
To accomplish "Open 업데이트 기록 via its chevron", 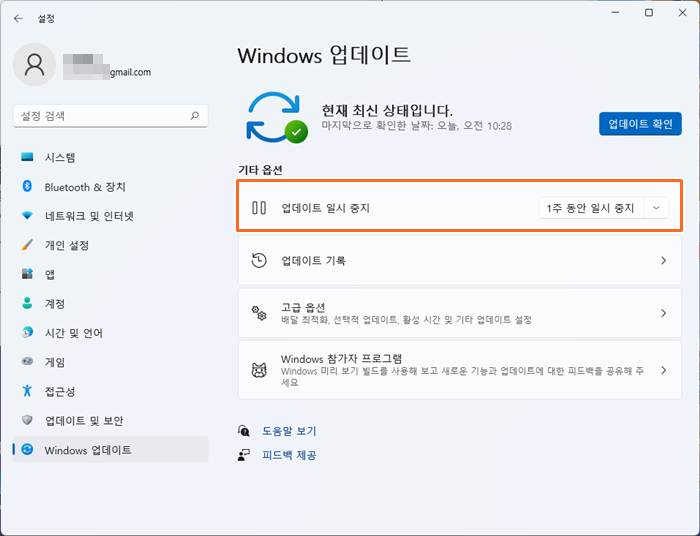I will click(663, 261).
